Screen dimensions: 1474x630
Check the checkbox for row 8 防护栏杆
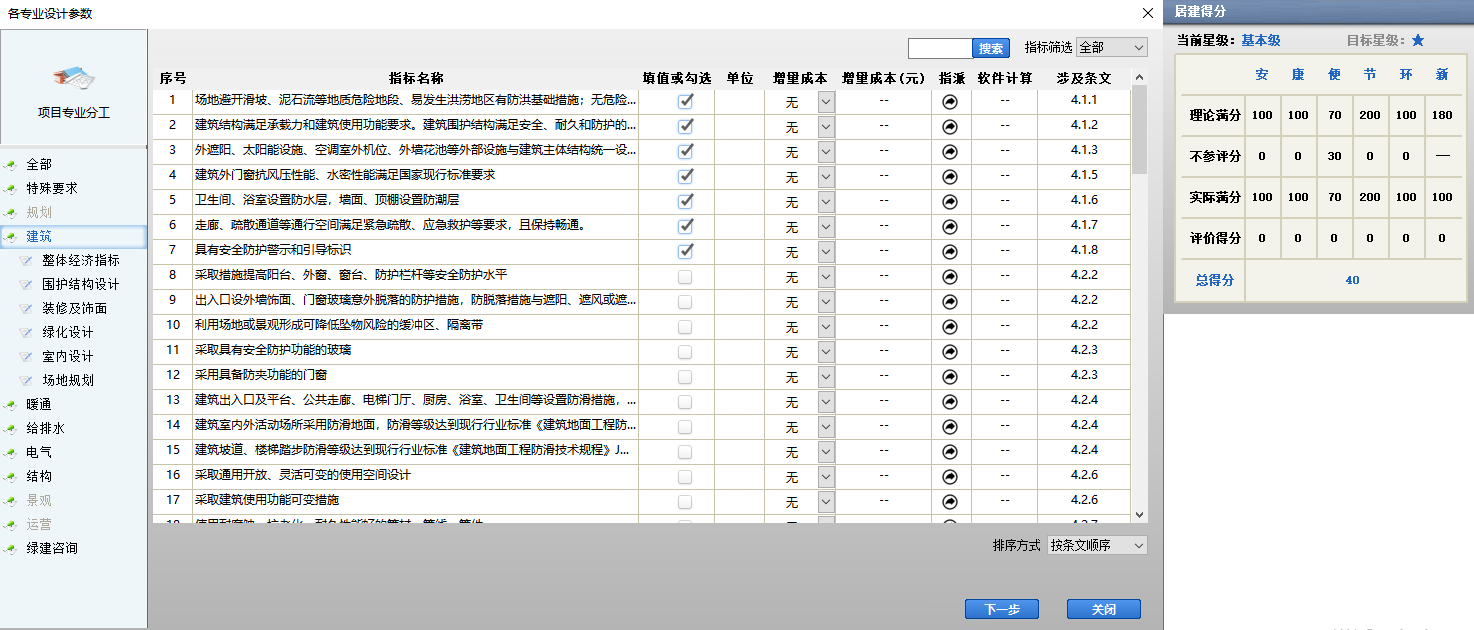[685, 276]
